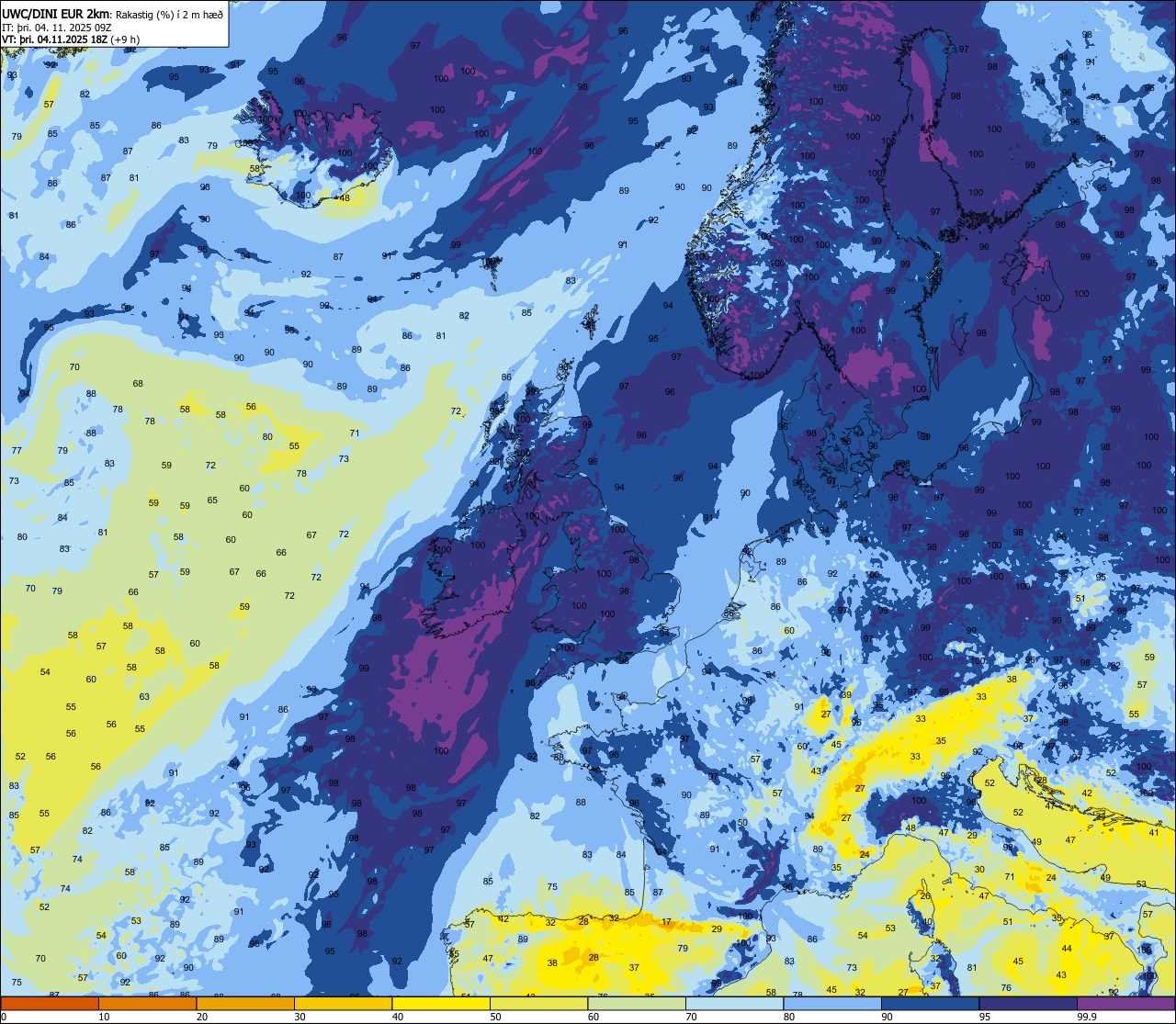Image resolution: width=1176 pixels, height=1024 pixels.
Task: Click the '20' label on the legend scale
Action: point(202,1017)
